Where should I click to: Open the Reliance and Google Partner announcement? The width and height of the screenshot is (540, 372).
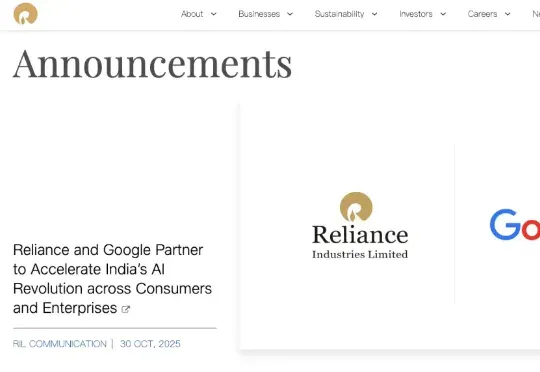(112, 279)
